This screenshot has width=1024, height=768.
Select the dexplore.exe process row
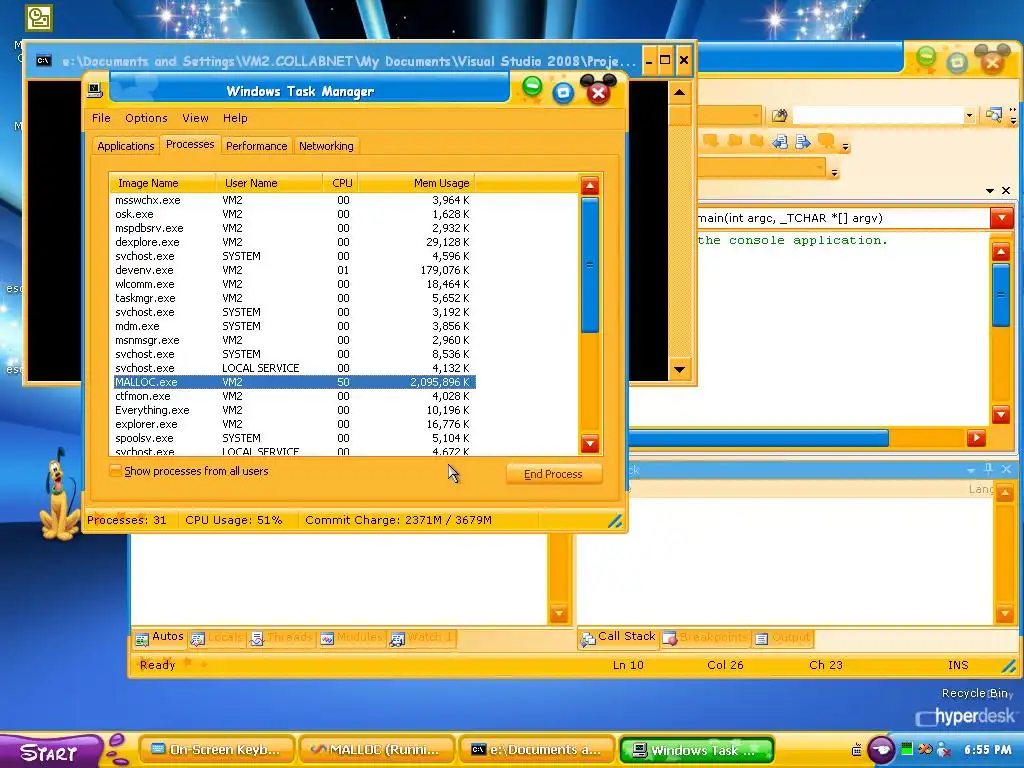294,242
